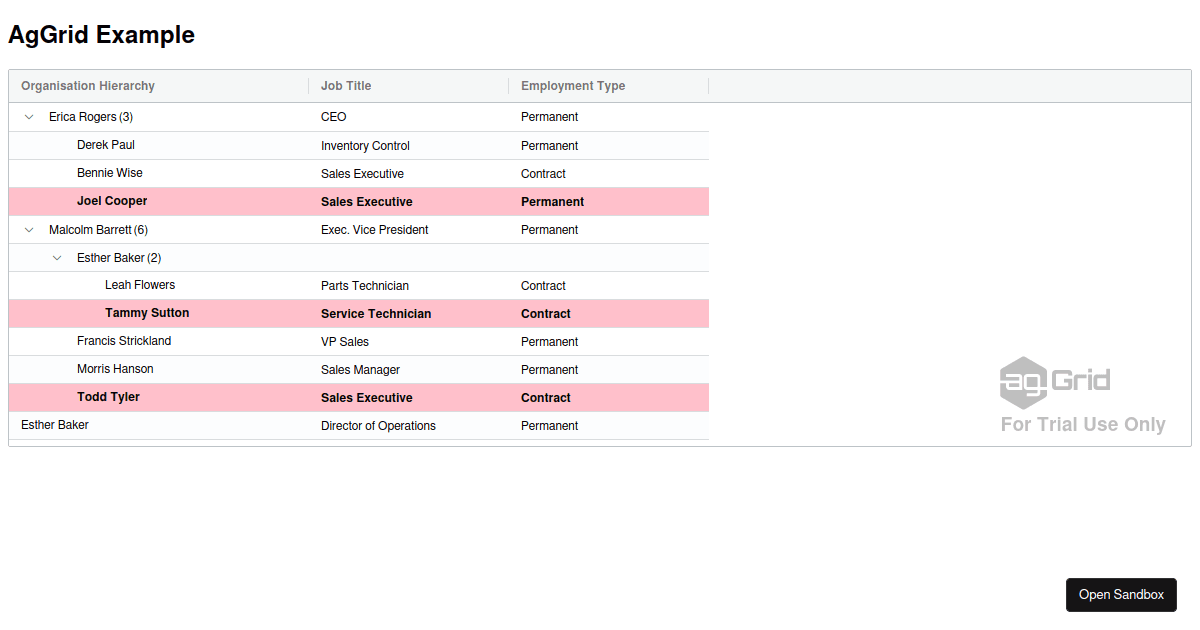Collapse the Malcolm Barrett group
Viewport: 1200px width, 630px height.
pyautogui.click(x=29, y=229)
